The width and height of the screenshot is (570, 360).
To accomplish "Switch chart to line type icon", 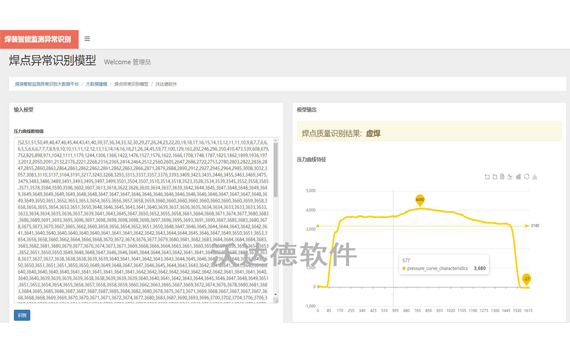I will coord(510,177).
